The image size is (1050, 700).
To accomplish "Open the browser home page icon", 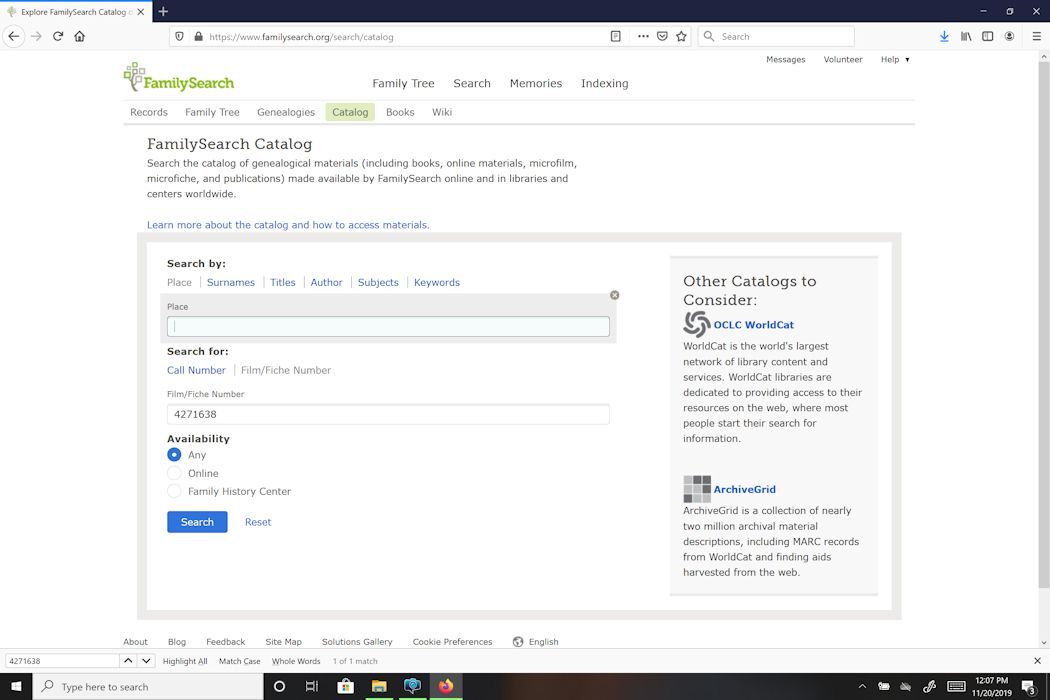I will (x=80, y=36).
